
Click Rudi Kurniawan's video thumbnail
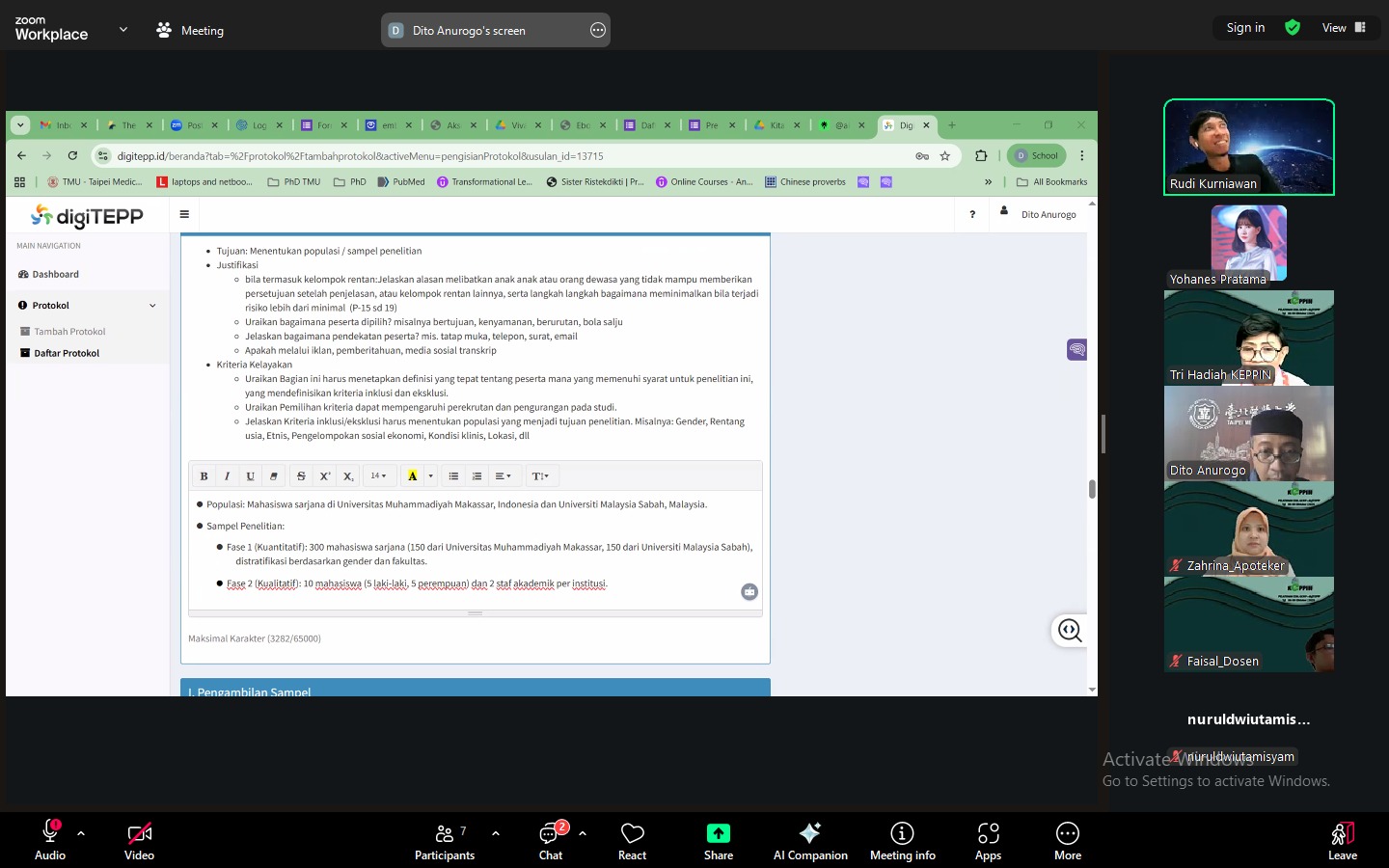coord(1248,147)
